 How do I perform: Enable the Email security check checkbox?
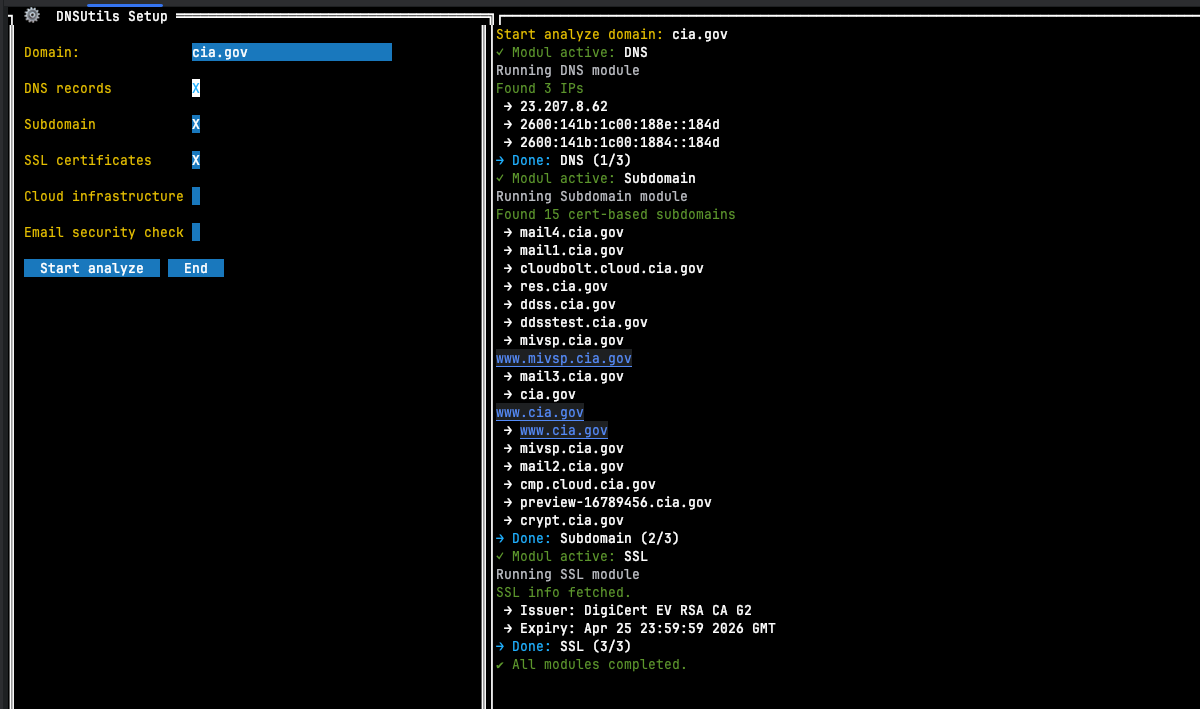point(196,232)
